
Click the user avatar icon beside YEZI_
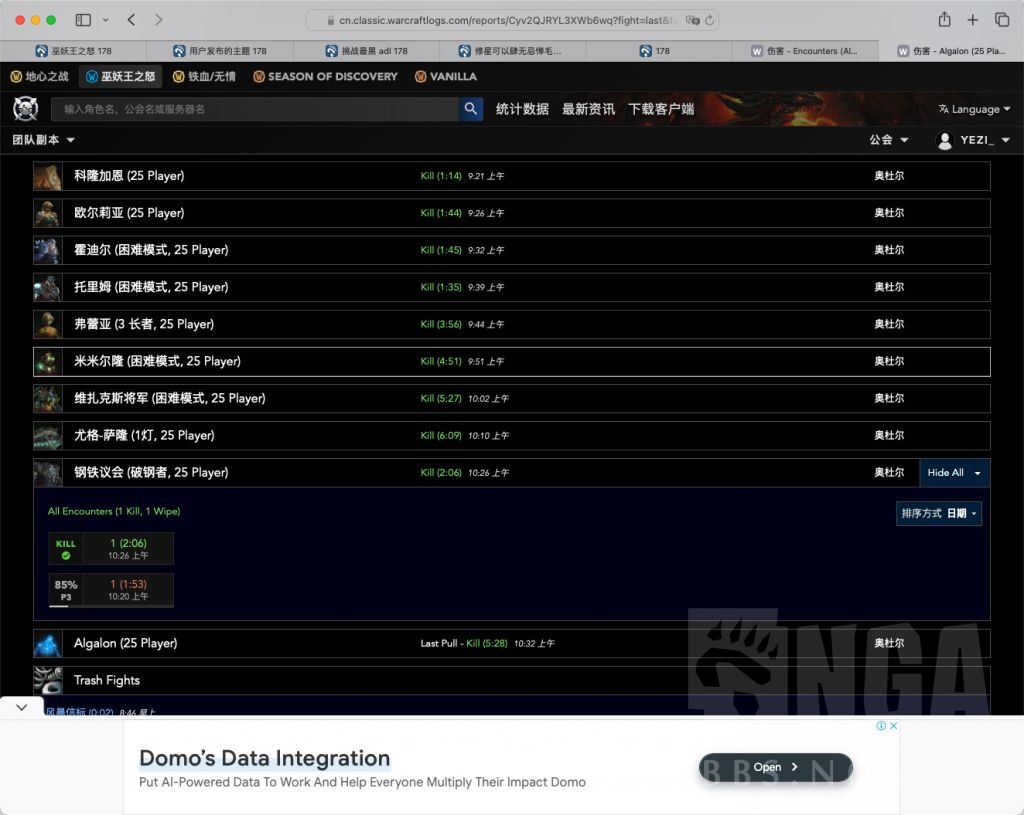pos(944,140)
